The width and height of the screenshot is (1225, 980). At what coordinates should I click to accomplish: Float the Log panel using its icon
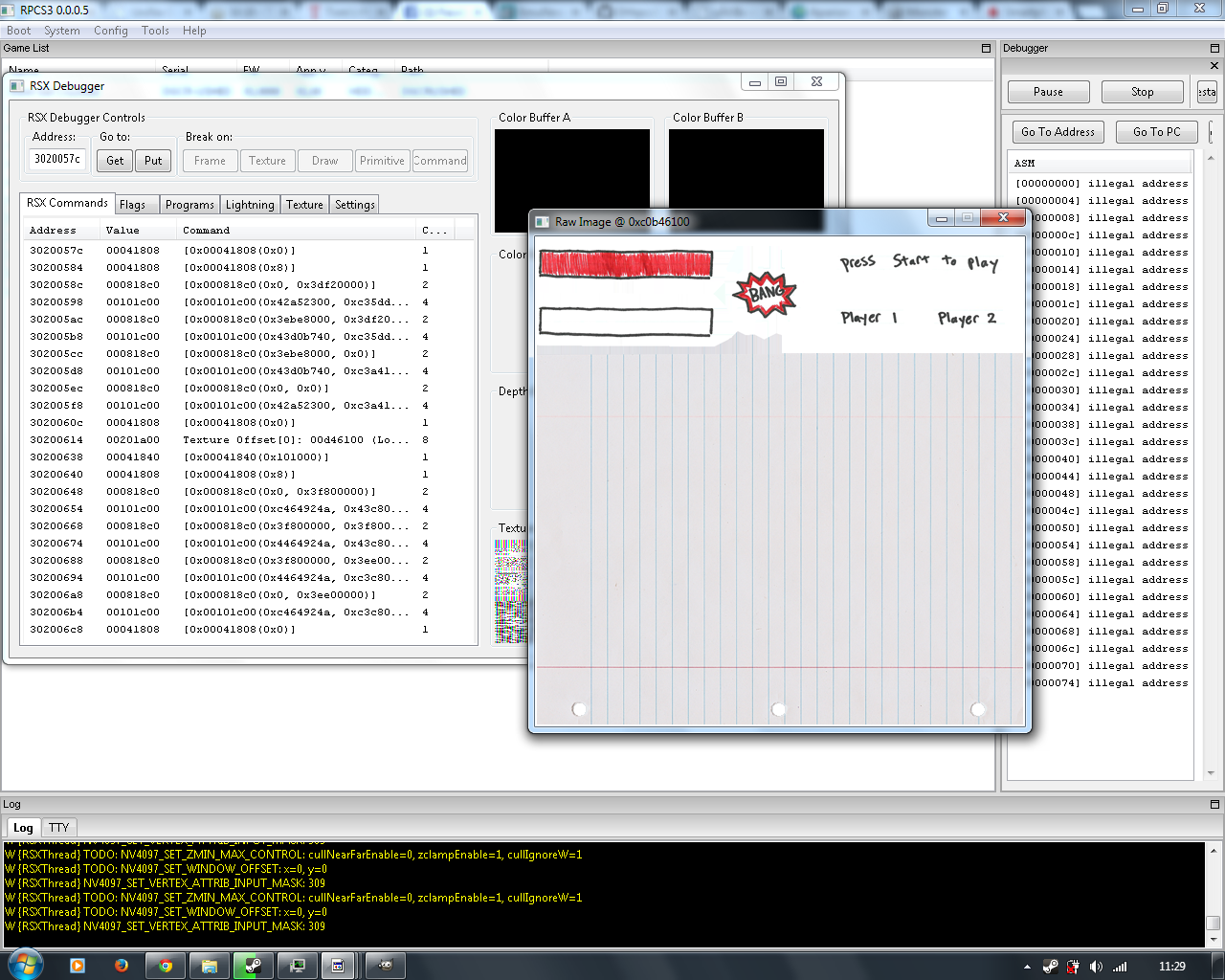tap(1214, 804)
